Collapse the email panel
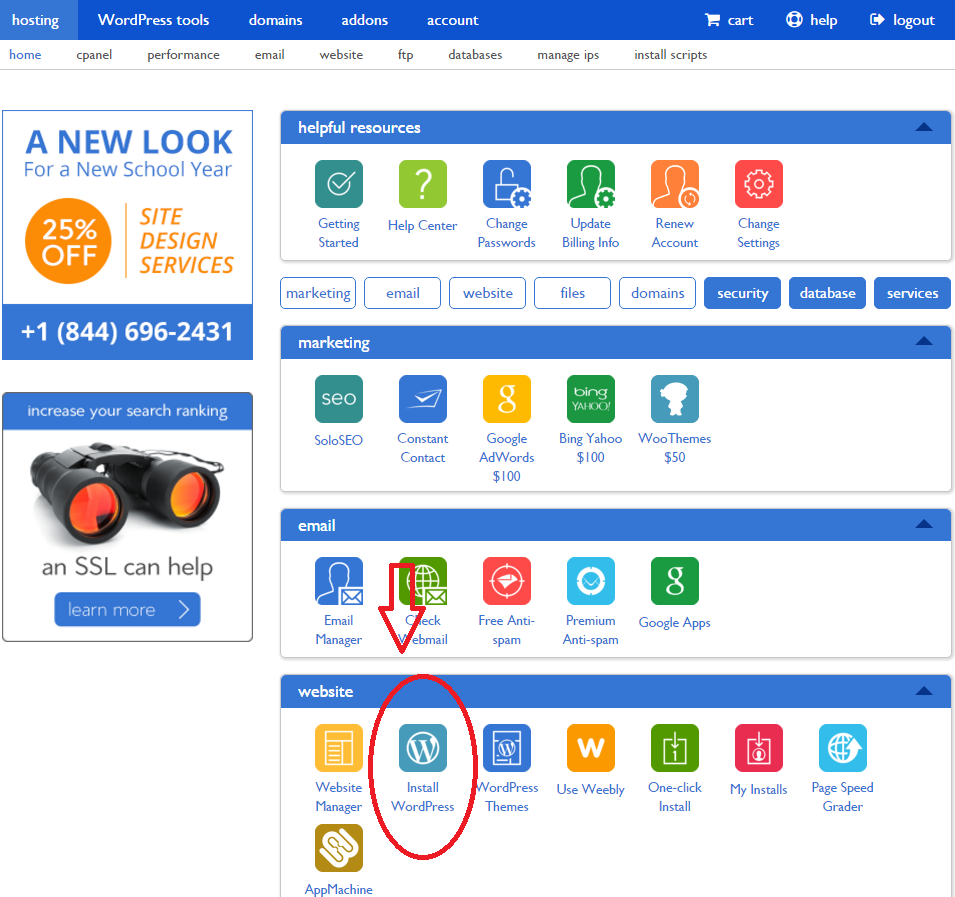The width and height of the screenshot is (955, 897). tap(924, 524)
